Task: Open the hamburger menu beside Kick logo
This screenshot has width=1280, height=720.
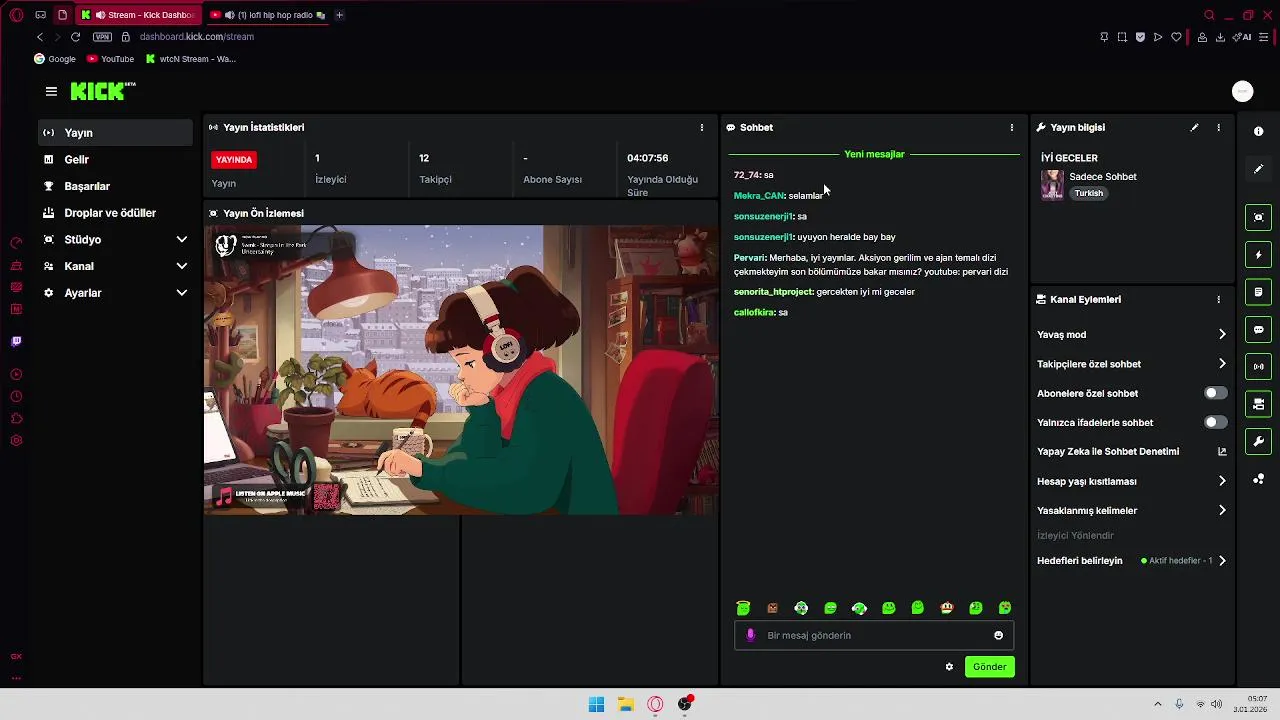Action: point(51,91)
